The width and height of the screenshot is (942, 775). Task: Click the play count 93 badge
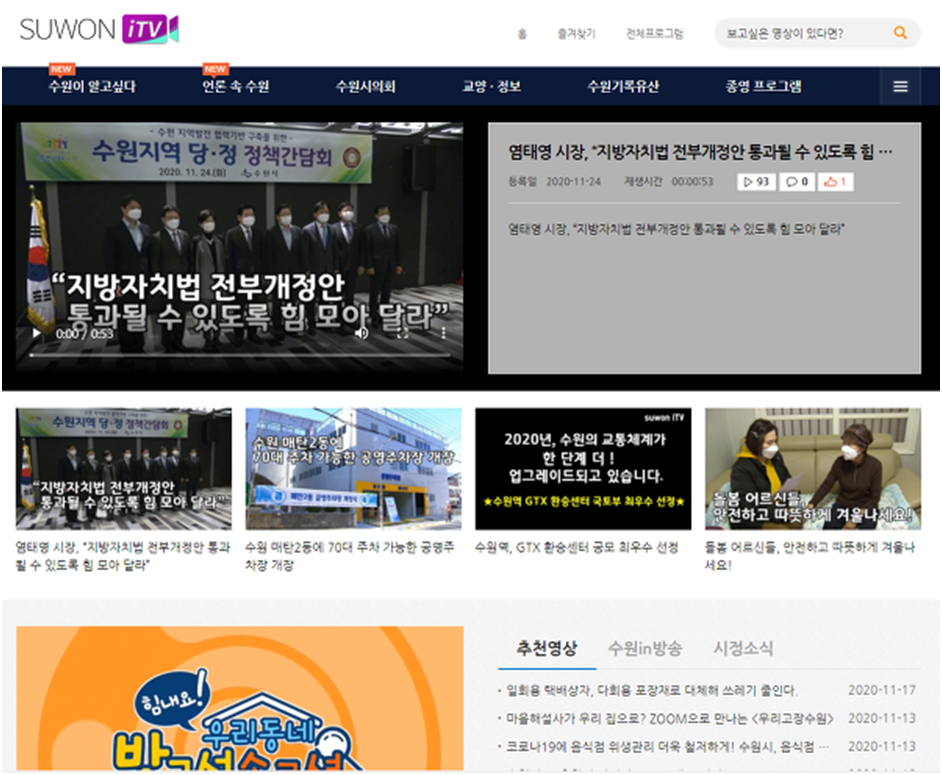(756, 181)
